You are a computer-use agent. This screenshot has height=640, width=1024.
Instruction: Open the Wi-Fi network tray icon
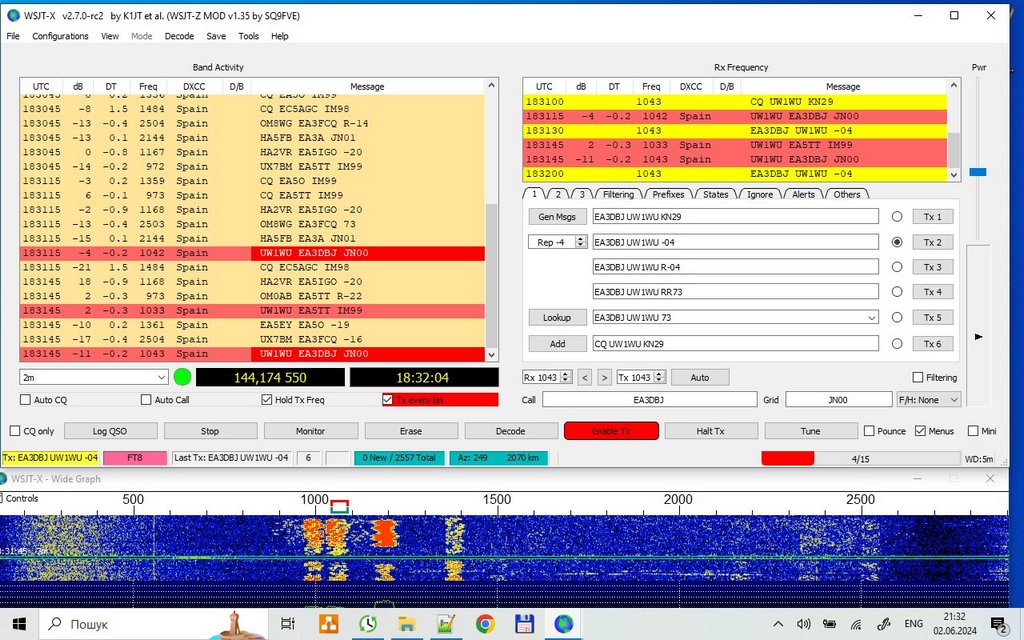(856, 624)
